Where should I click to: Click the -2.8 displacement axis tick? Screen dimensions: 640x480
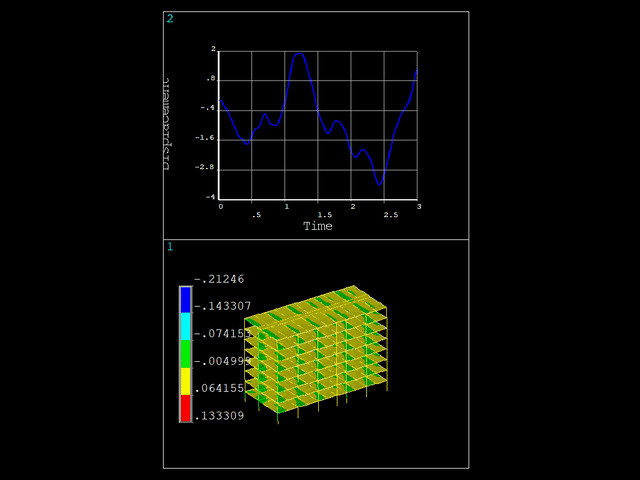[x=207, y=167]
